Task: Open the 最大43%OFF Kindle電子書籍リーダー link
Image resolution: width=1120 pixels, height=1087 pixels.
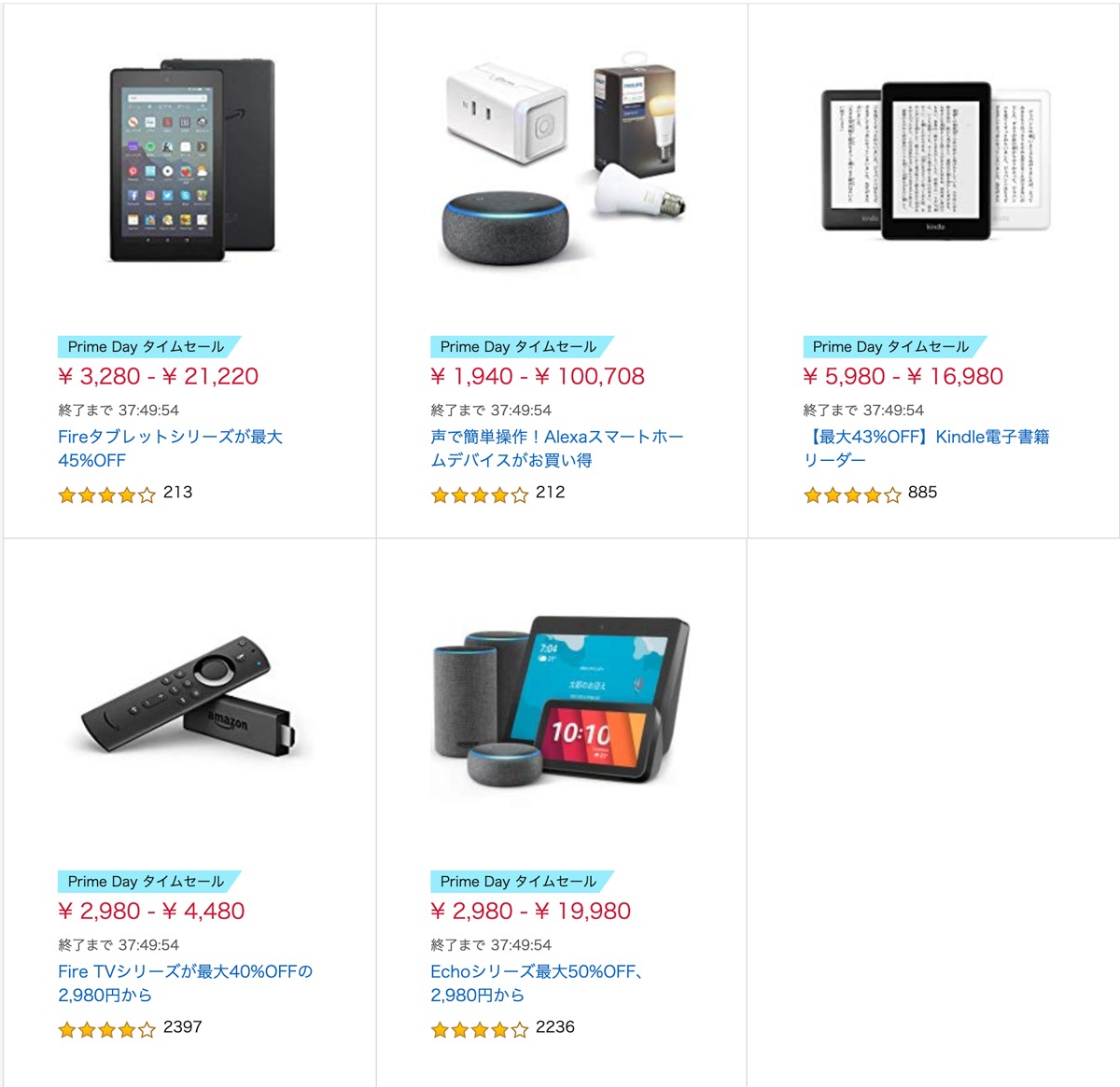Action: [926, 448]
